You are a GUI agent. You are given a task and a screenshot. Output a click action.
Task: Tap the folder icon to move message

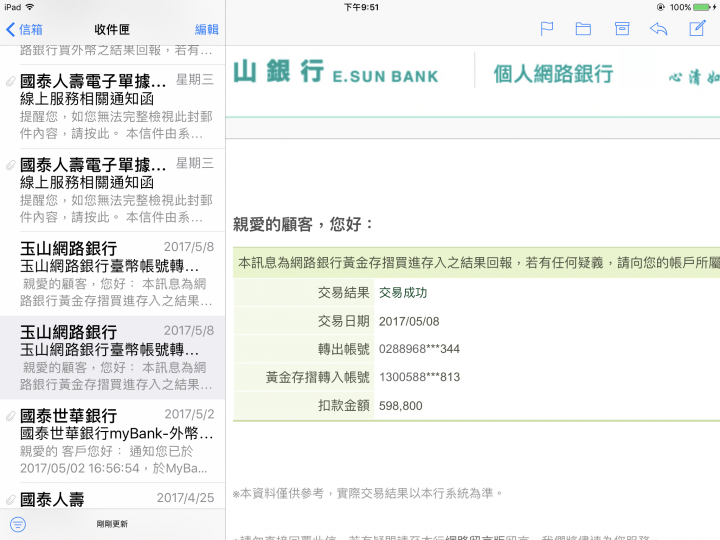pos(583,29)
